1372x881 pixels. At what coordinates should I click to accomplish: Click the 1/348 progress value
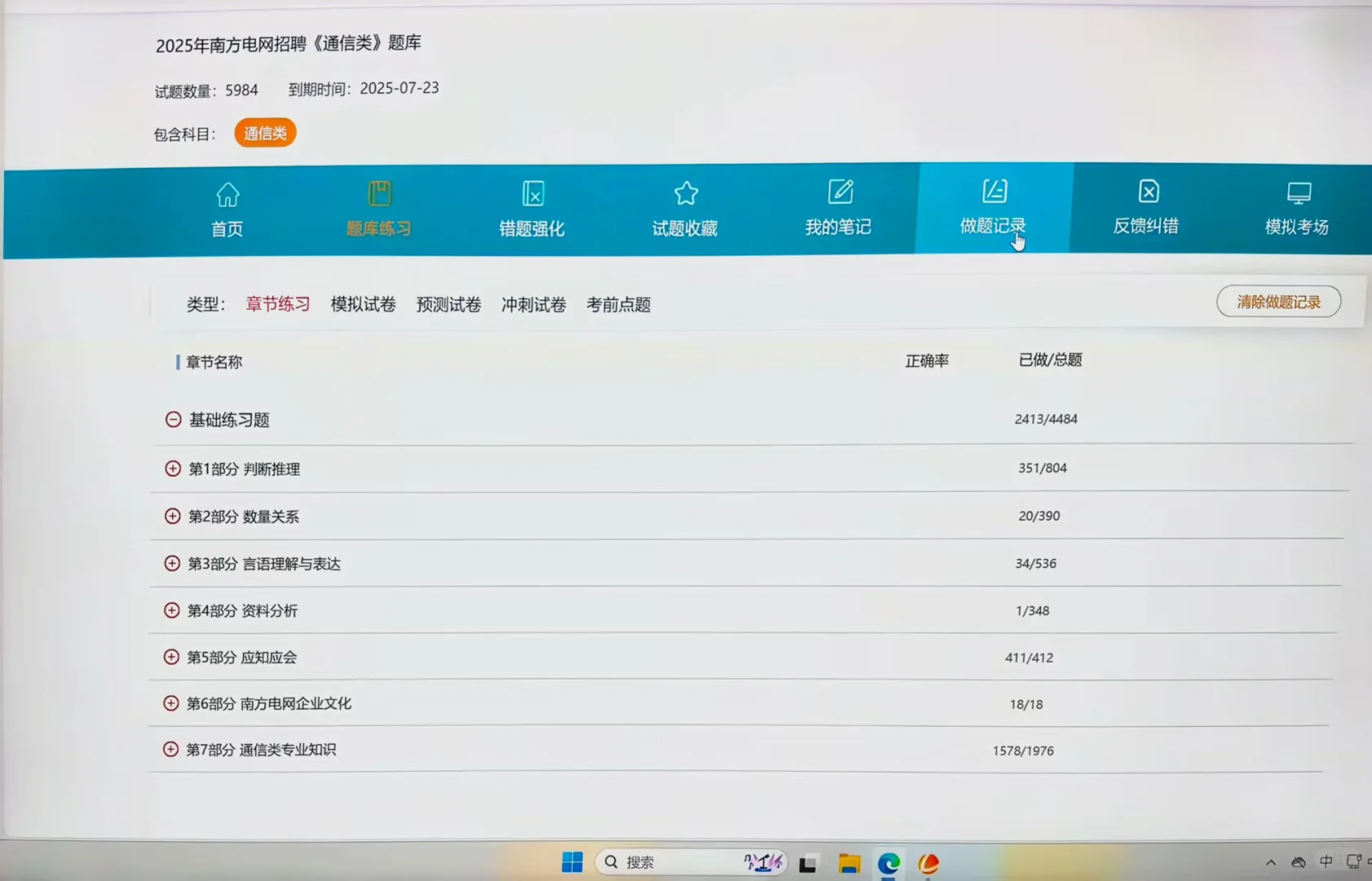[1033, 610]
